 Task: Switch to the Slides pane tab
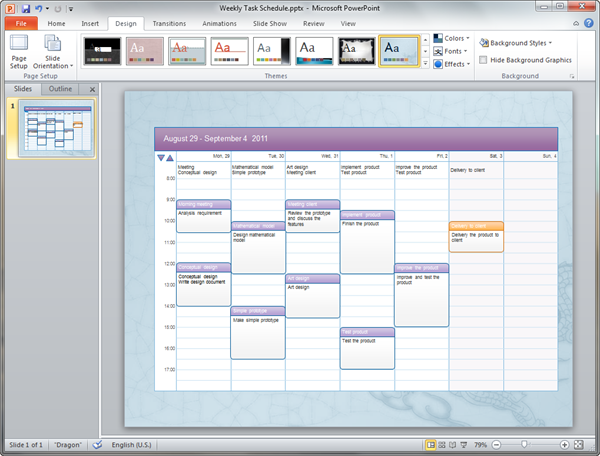click(x=23, y=89)
